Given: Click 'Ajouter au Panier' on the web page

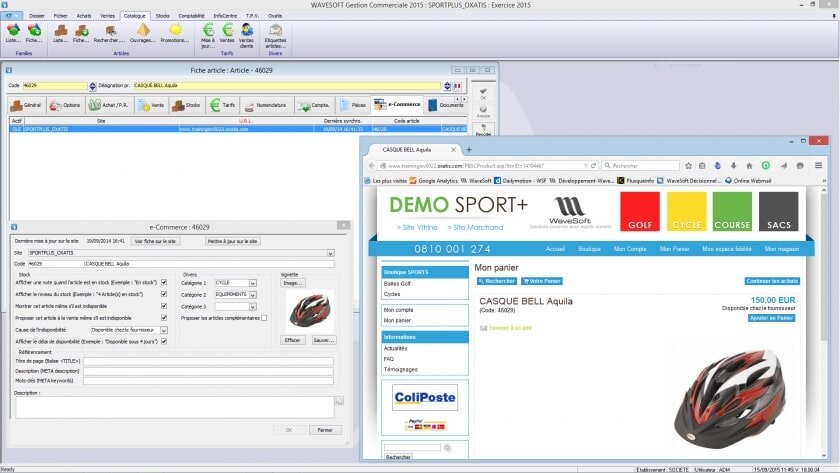Looking at the screenshot, I should pyautogui.click(x=771, y=317).
